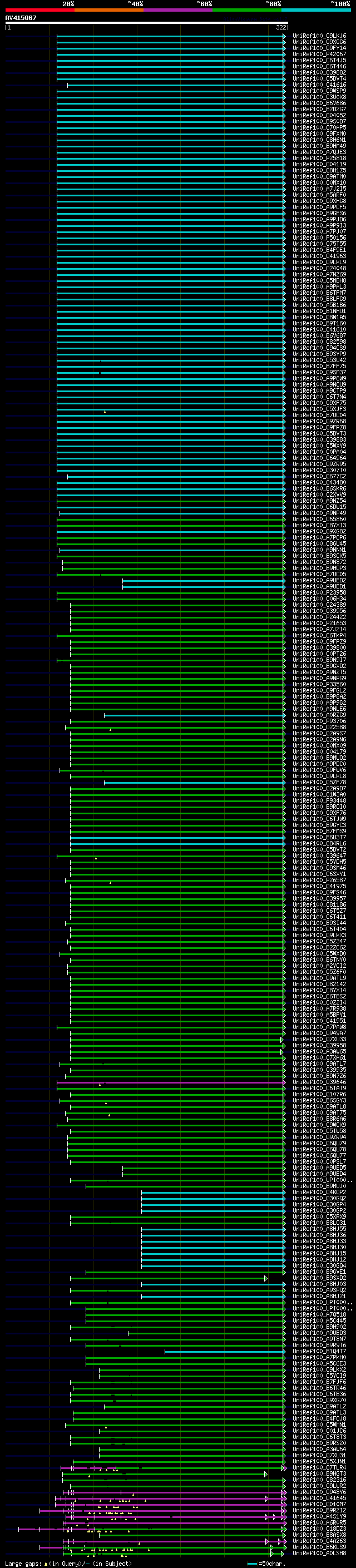Open hit UniRef100_Q9XGG6
The height and width of the screenshot is (1568, 356).
click(319, 42)
